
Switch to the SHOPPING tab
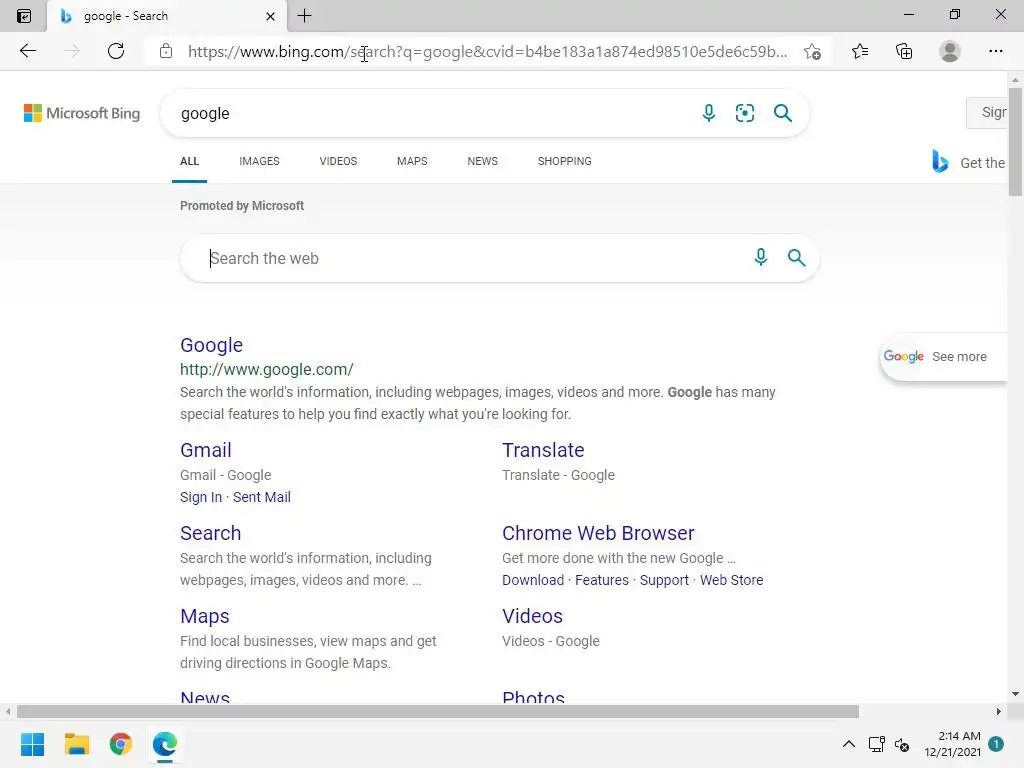pyautogui.click(x=565, y=161)
